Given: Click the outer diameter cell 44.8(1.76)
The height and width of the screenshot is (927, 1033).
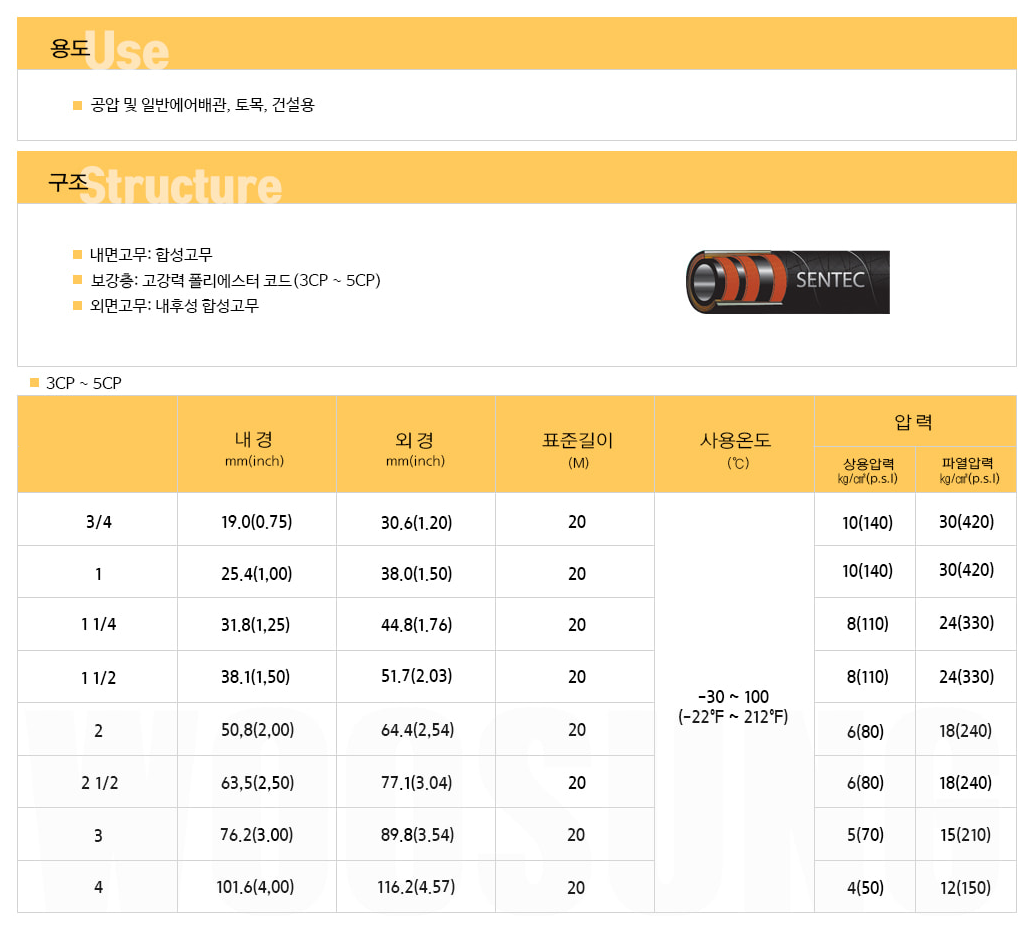Looking at the screenshot, I should 416,624.
